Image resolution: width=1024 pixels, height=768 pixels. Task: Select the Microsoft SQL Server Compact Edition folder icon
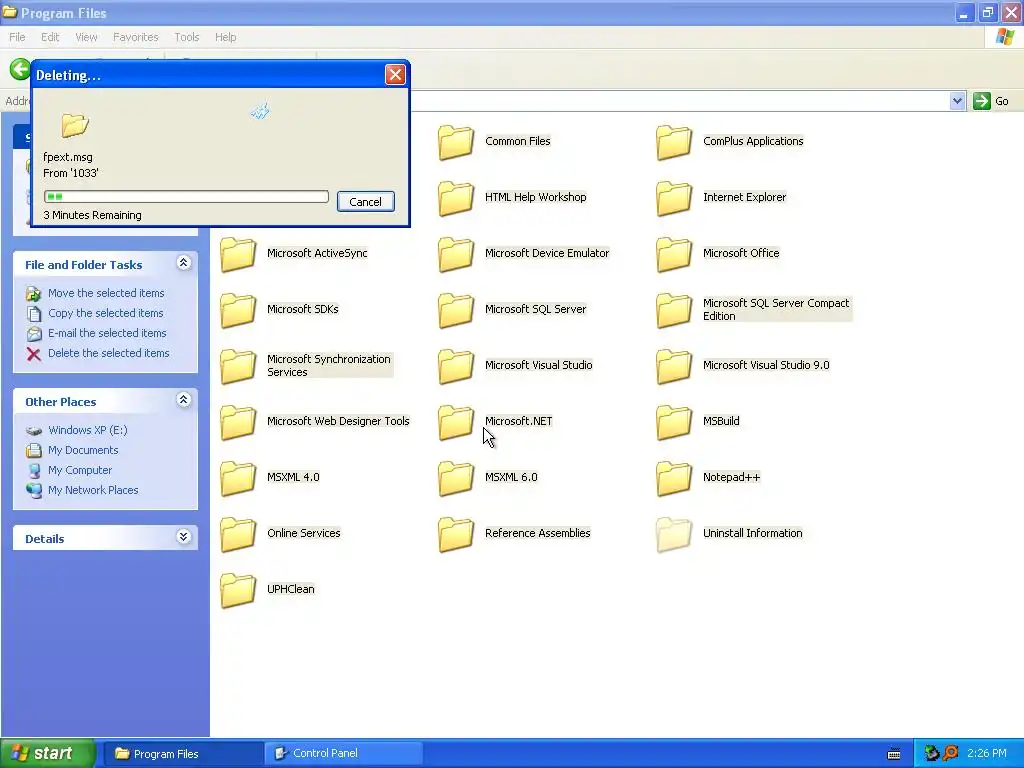[673, 310]
